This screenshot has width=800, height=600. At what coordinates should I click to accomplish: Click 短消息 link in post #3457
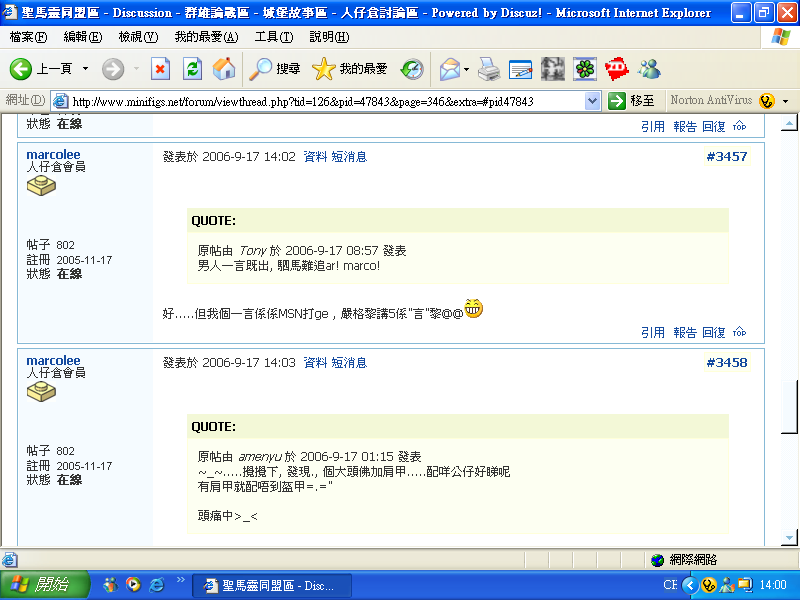(349, 157)
